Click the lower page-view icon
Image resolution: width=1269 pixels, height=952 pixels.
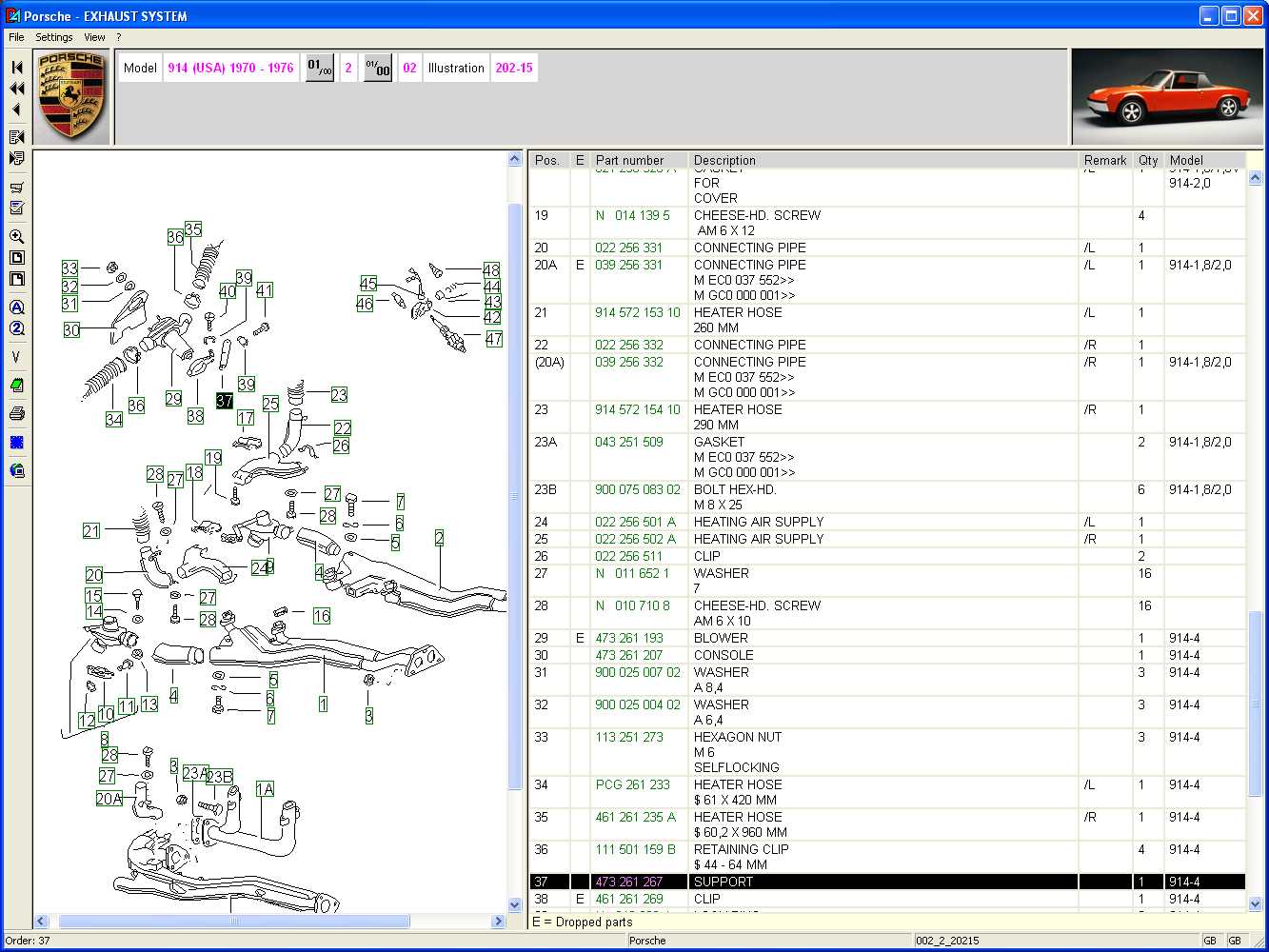(x=16, y=279)
